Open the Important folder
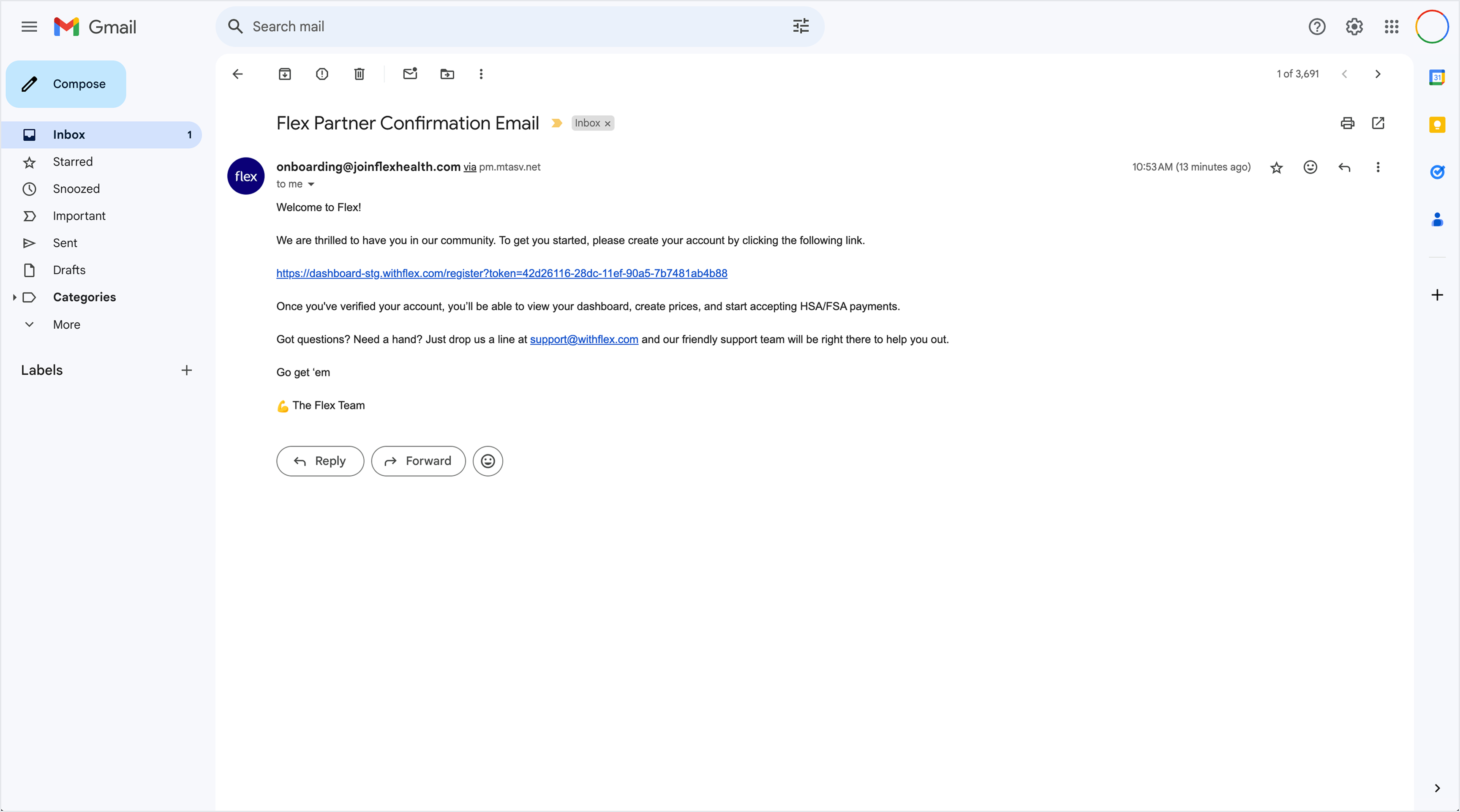The image size is (1460, 812). pyautogui.click(x=101, y=216)
